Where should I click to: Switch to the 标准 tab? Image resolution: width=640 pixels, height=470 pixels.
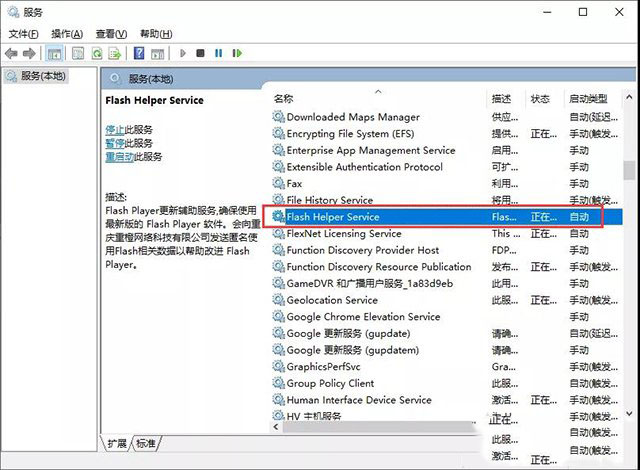[x=146, y=443]
